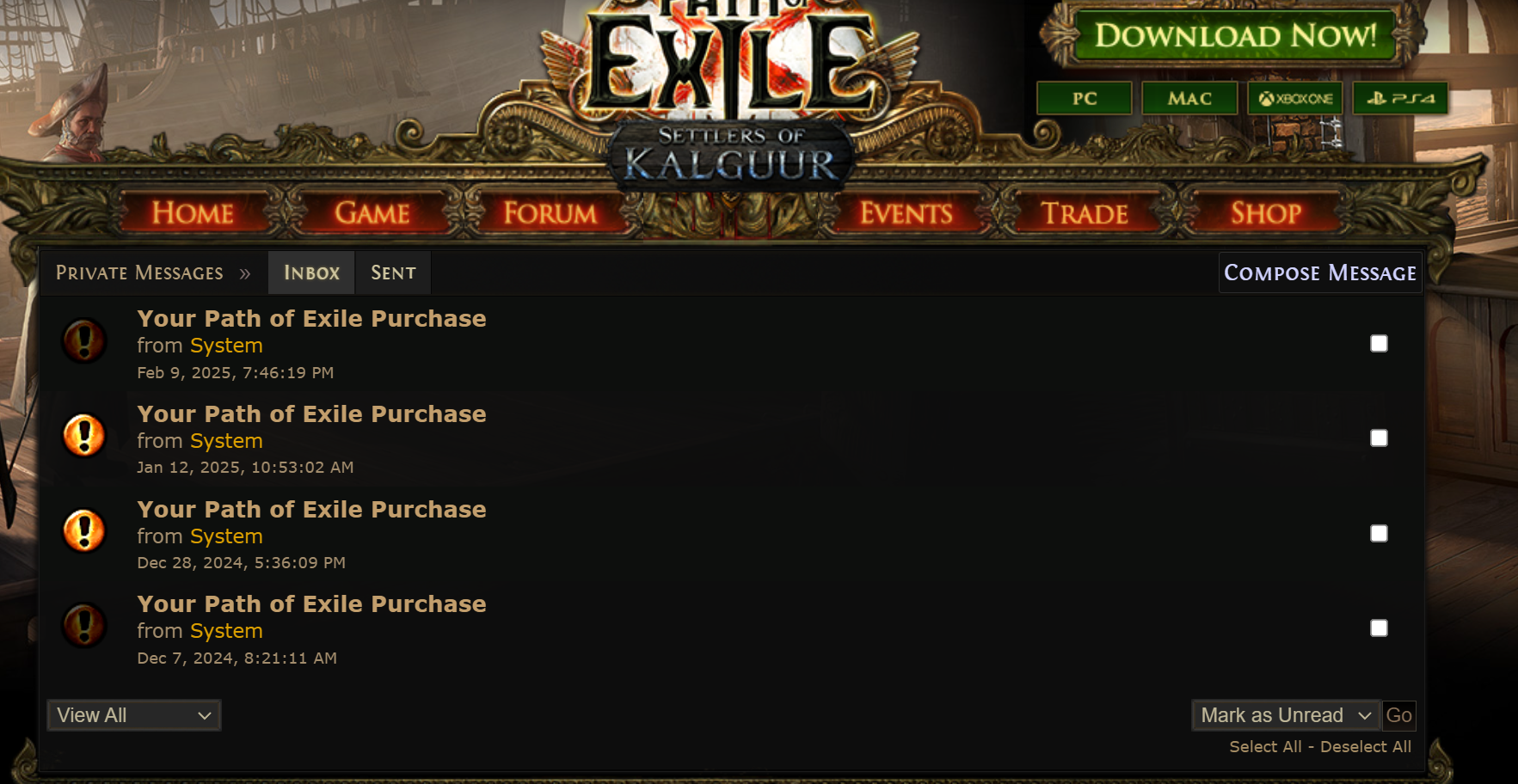Click the alert icon for Dec 28, 2024 message
This screenshot has width=1518, height=784.
coord(84,530)
